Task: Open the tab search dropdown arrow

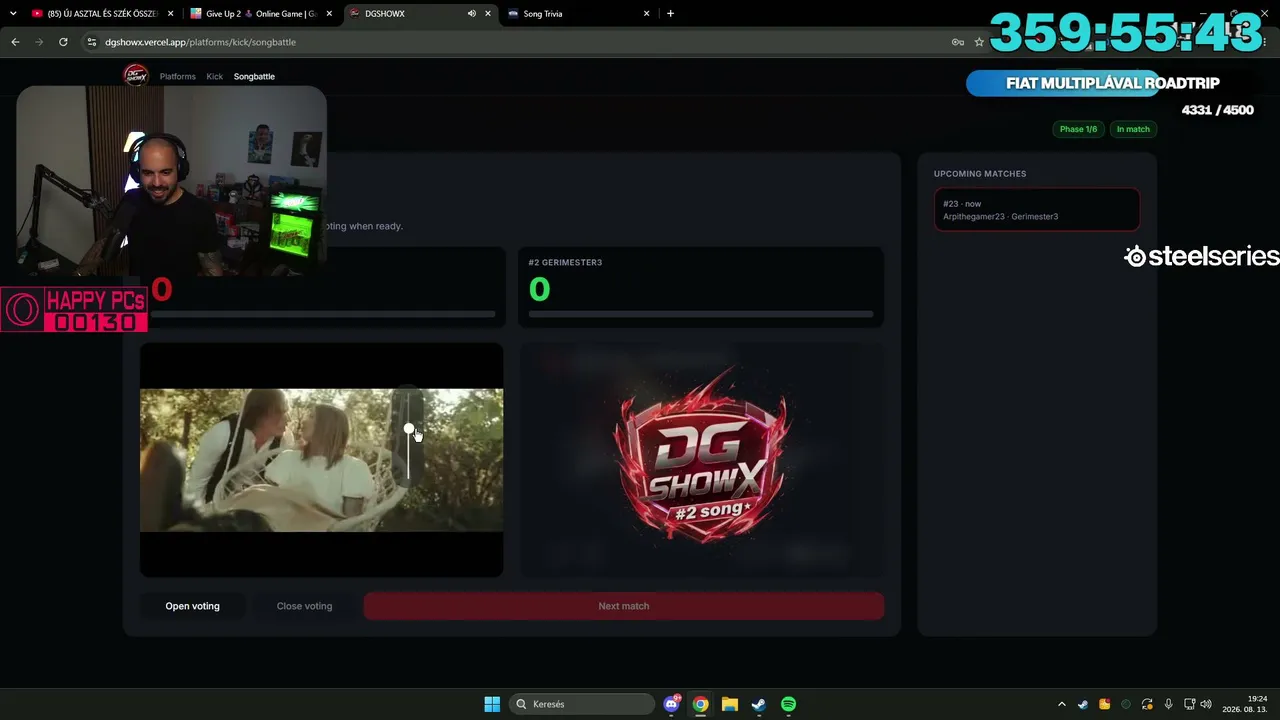Action: pyautogui.click(x=13, y=14)
